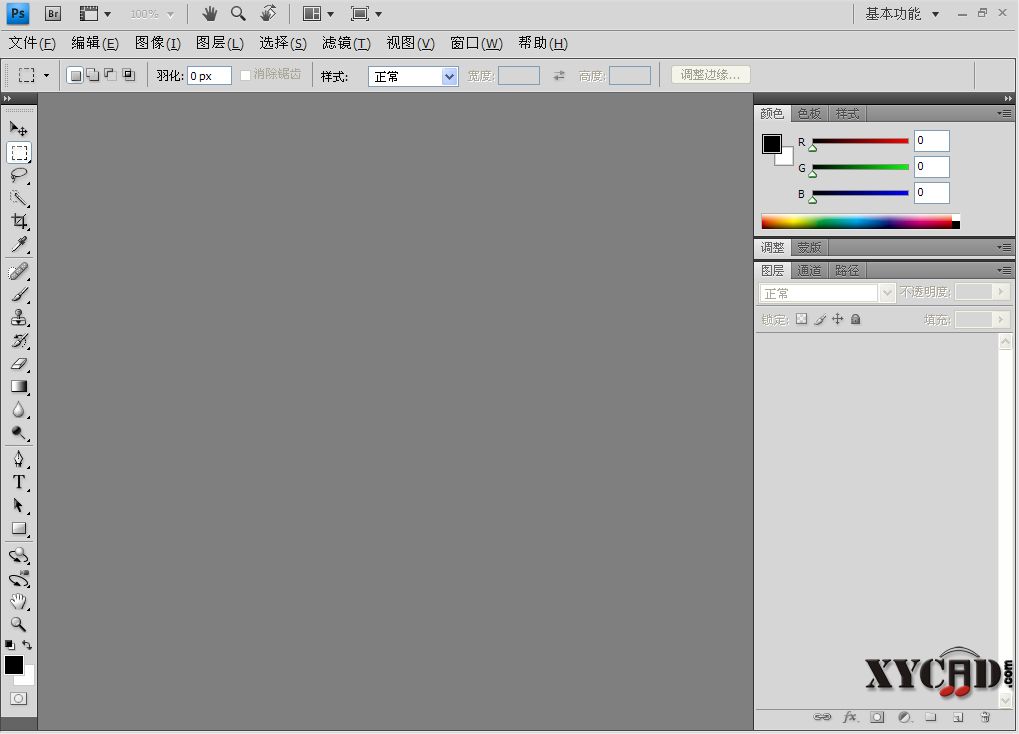Select the Magic Wand tool
This screenshot has width=1019, height=734.
tap(19, 198)
